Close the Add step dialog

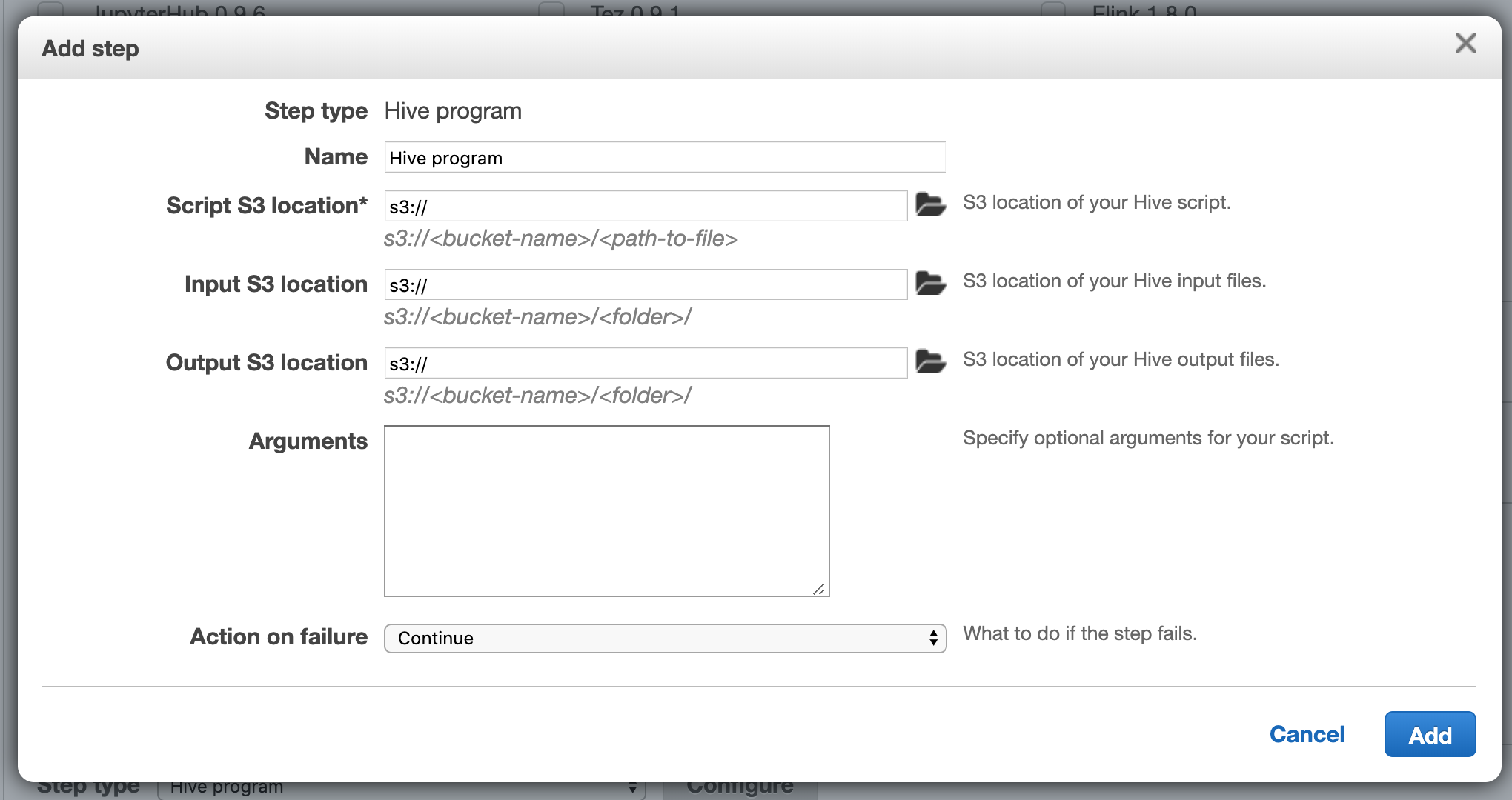click(1465, 44)
